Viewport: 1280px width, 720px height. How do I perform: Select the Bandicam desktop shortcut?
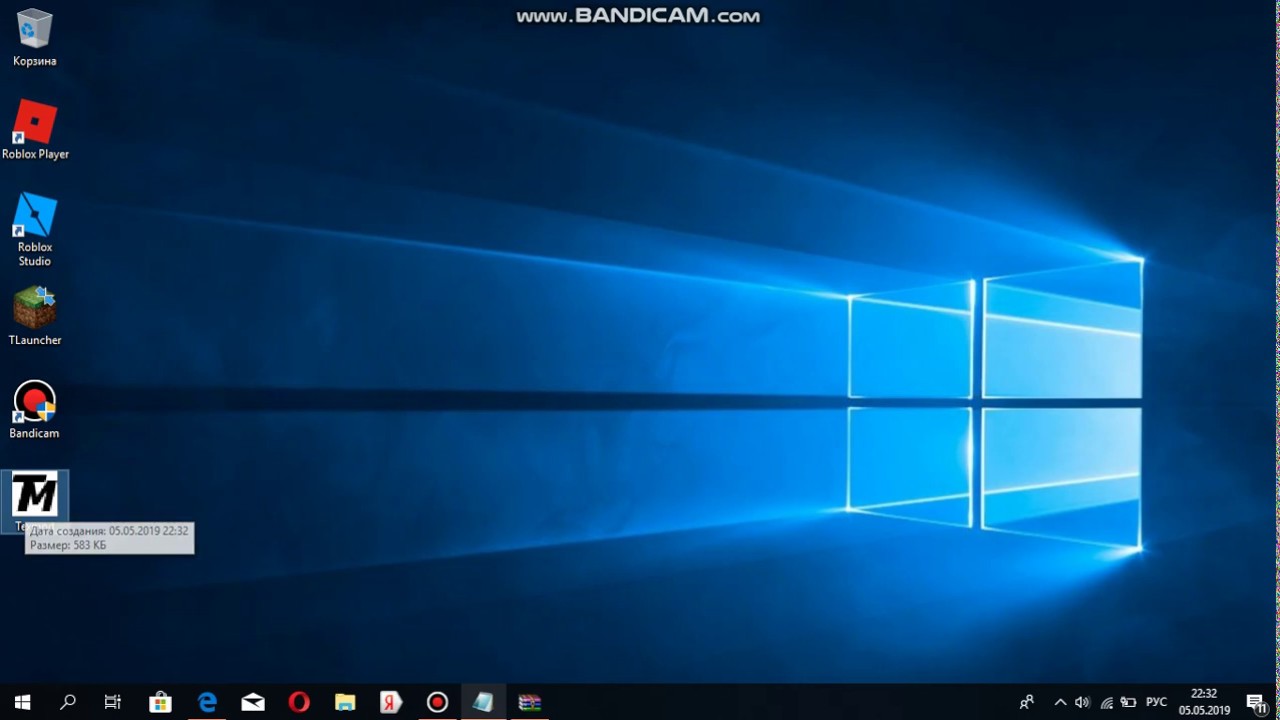tap(35, 410)
